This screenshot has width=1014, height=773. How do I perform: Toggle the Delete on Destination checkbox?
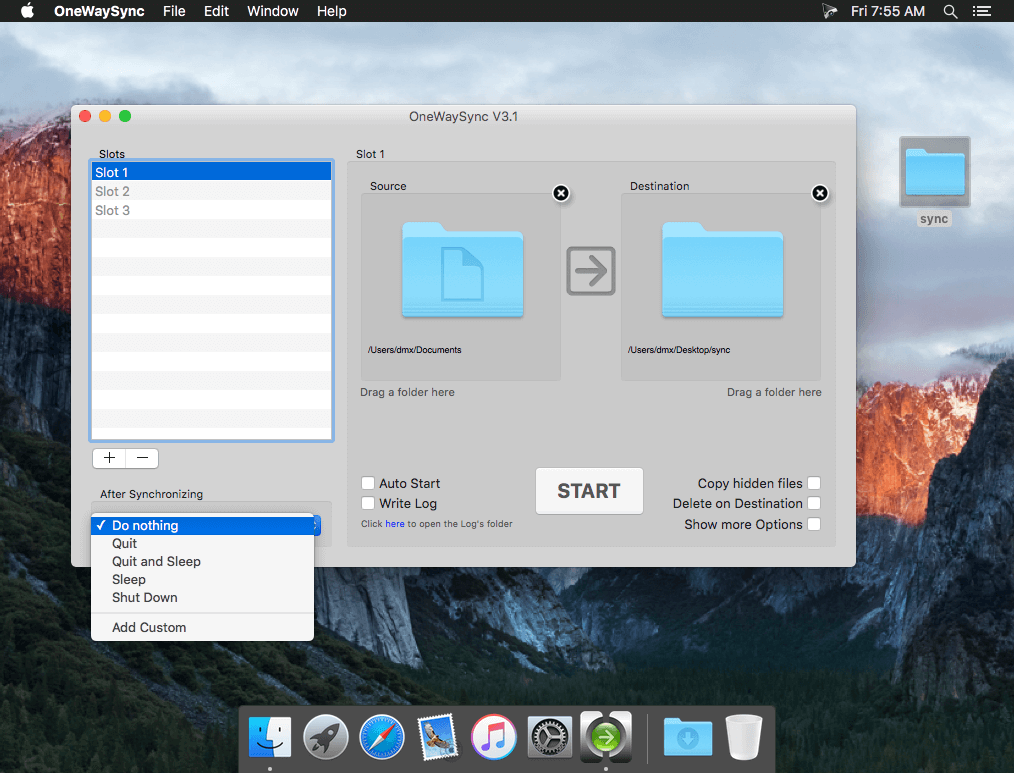[814, 503]
